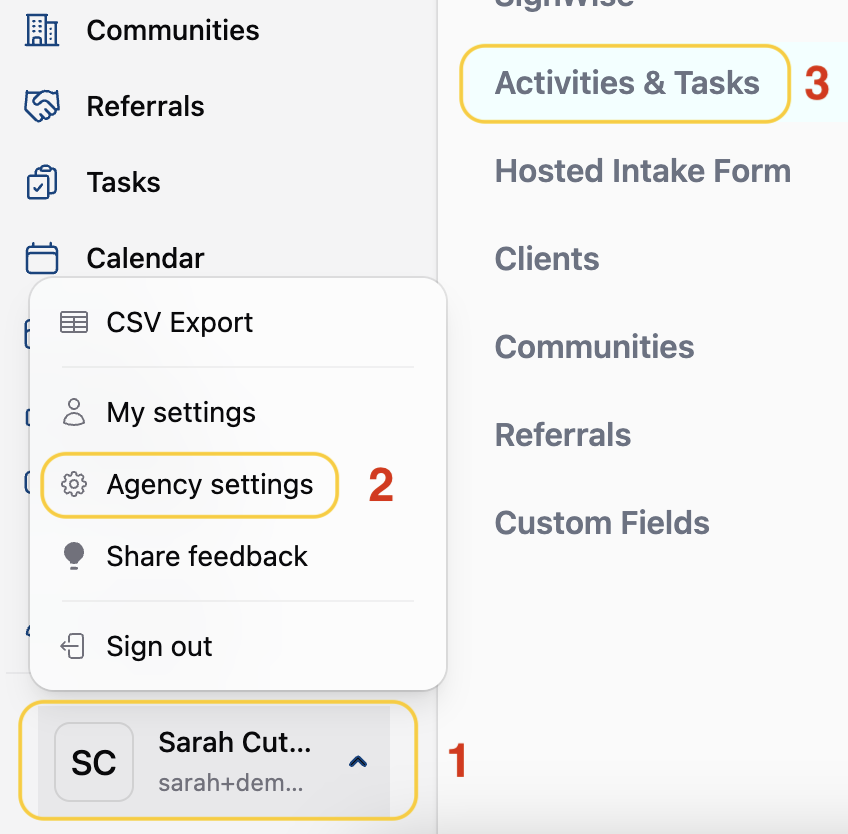
Task: Click the Calendar icon in sidebar
Action: point(42,258)
